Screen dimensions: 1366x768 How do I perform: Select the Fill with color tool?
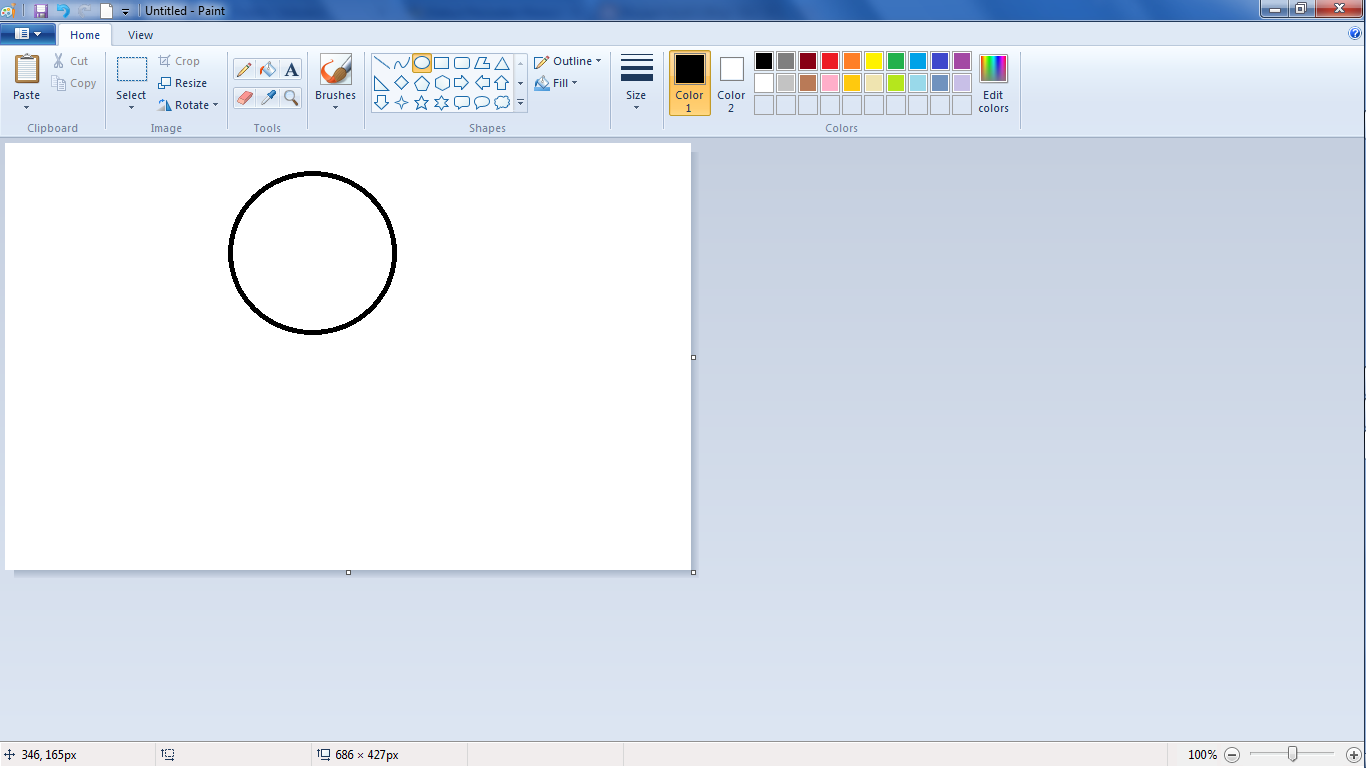click(x=267, y=70)
